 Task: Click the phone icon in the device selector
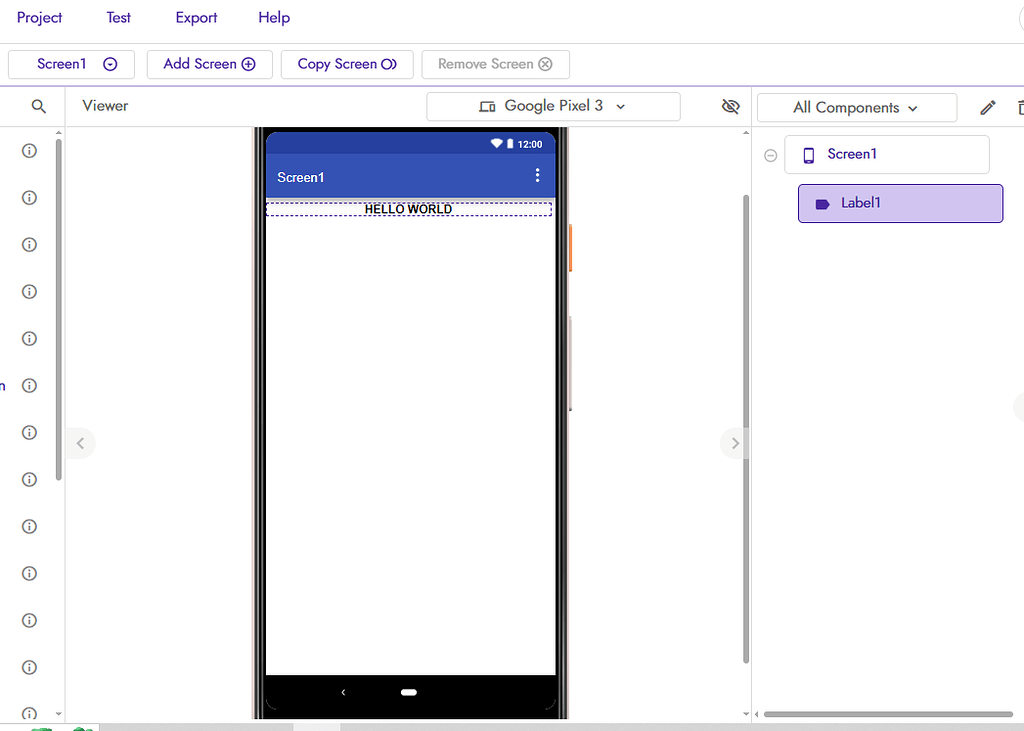point(487,106)
